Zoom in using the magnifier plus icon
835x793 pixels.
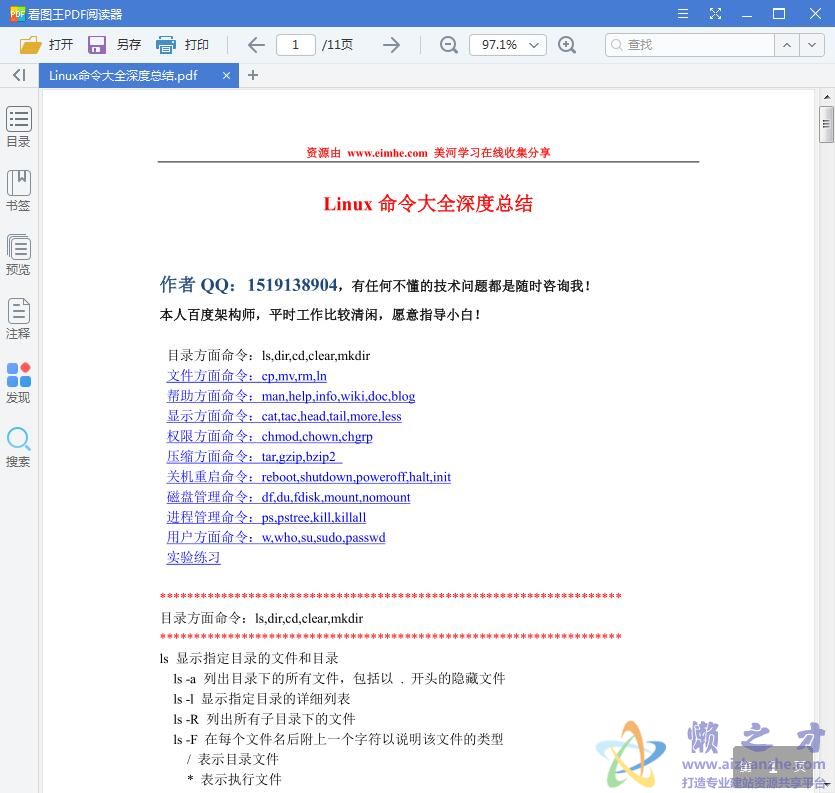(567, 45)
